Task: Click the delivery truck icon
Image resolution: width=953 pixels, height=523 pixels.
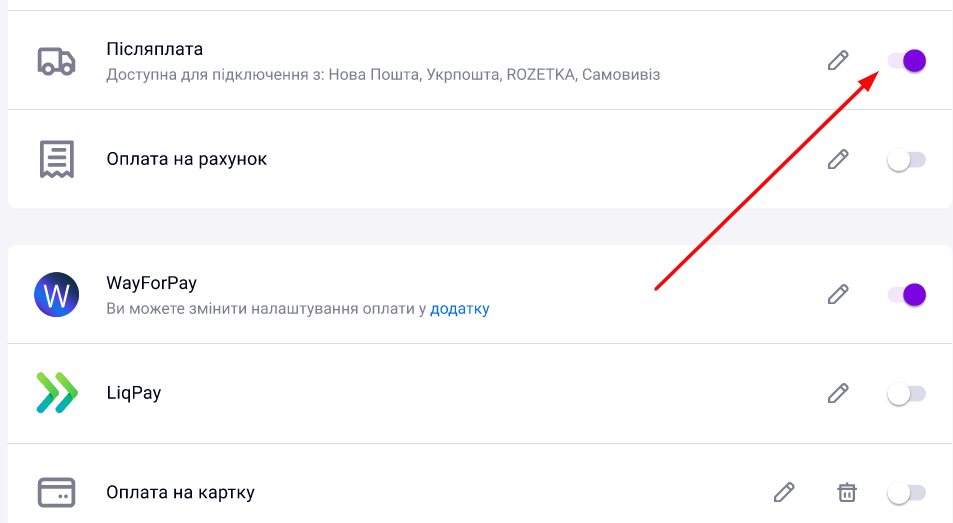Action: coord(57,61)
